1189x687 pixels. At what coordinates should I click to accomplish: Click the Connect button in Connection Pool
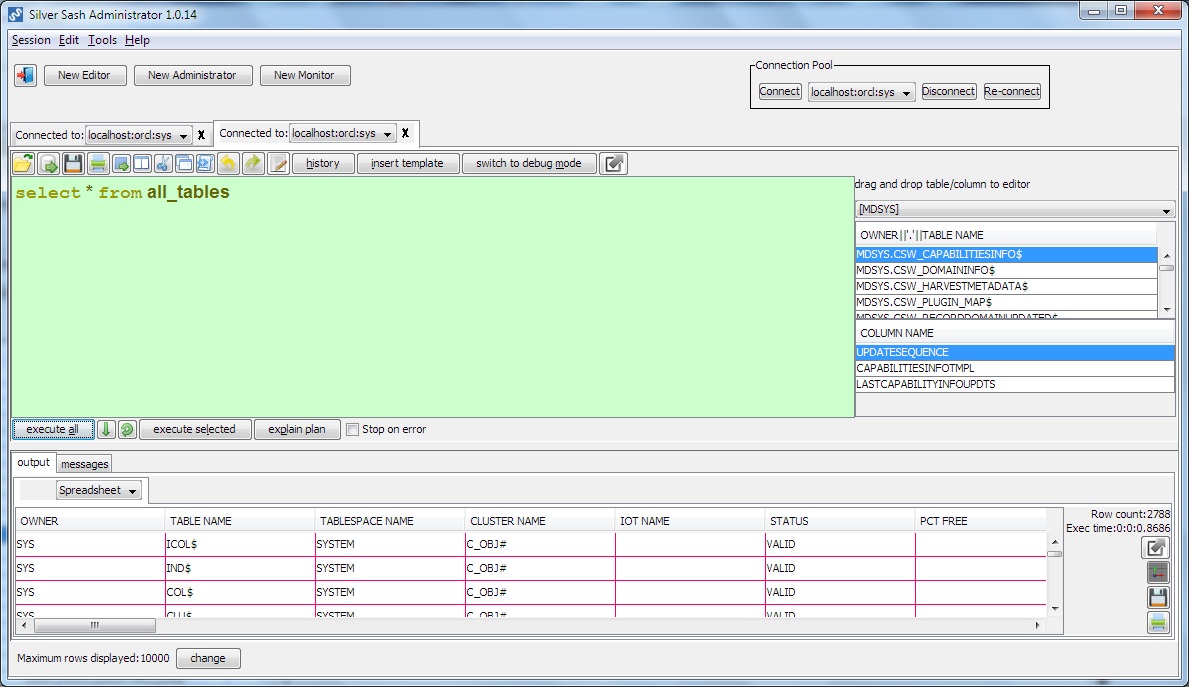coord(780,91)
